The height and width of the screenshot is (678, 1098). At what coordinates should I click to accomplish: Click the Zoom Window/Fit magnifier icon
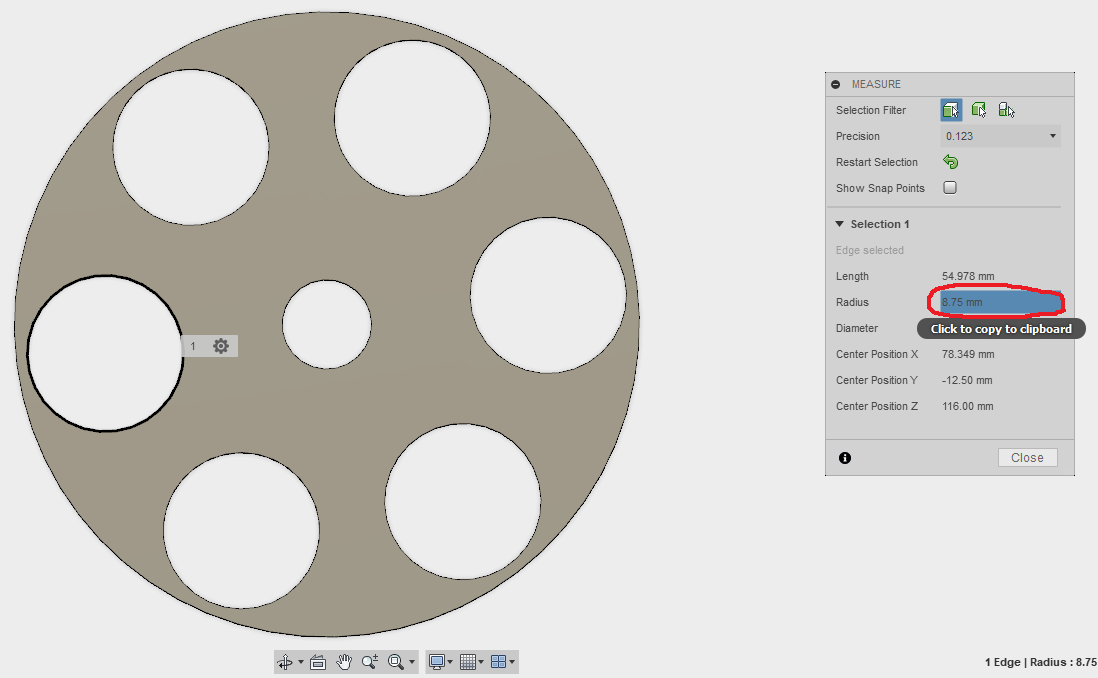point(396,662)
